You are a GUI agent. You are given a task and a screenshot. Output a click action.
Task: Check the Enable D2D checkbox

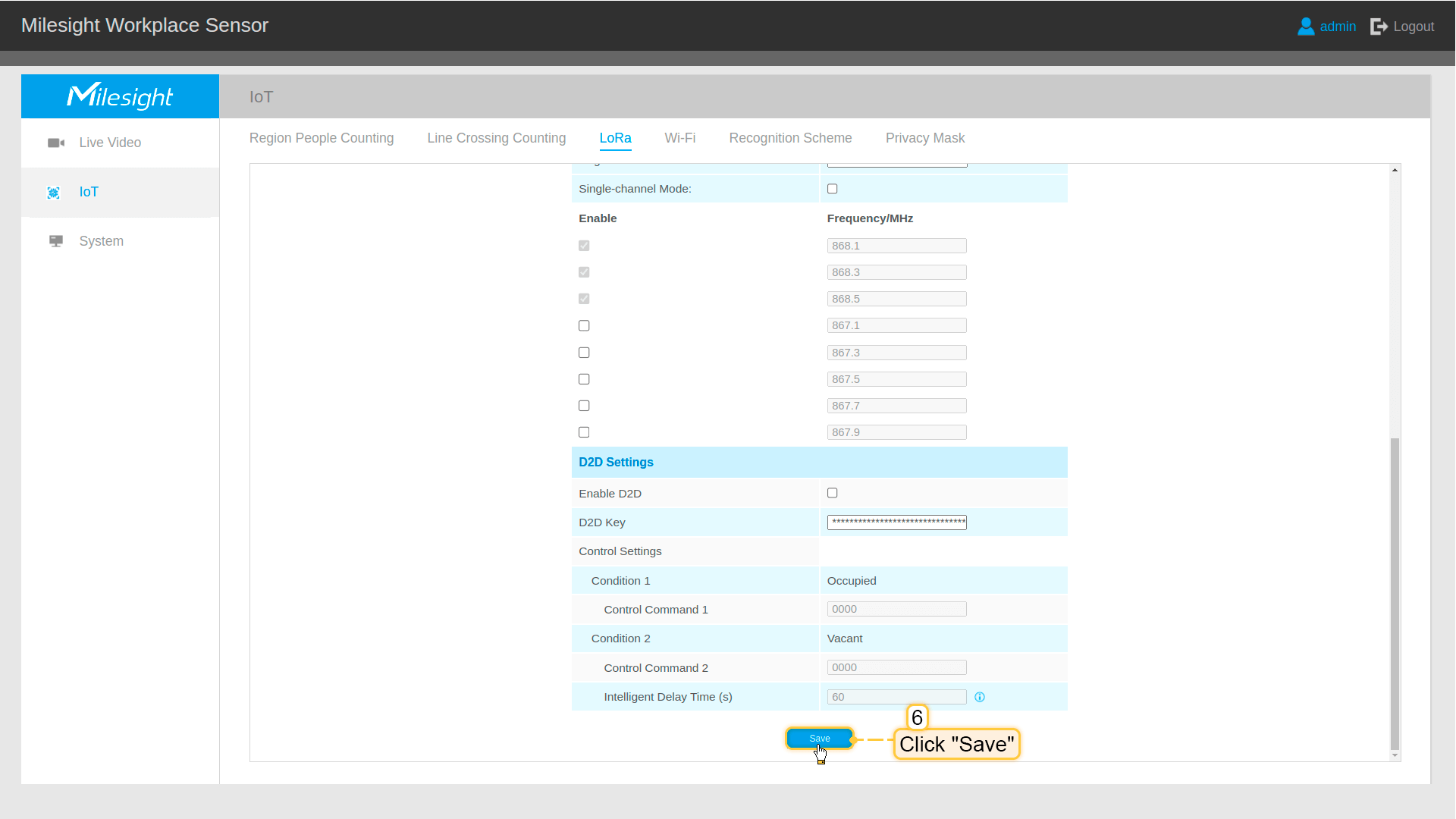(832, 493)
